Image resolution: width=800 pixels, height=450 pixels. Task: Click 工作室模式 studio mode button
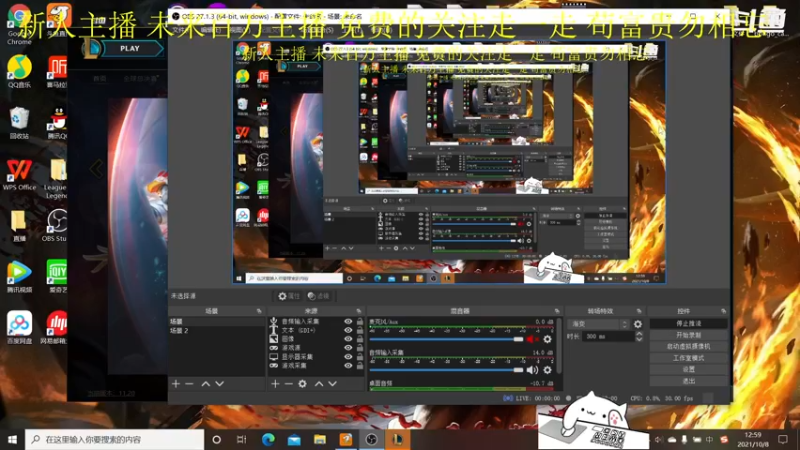pyautogui.click(x=688, y=358)
